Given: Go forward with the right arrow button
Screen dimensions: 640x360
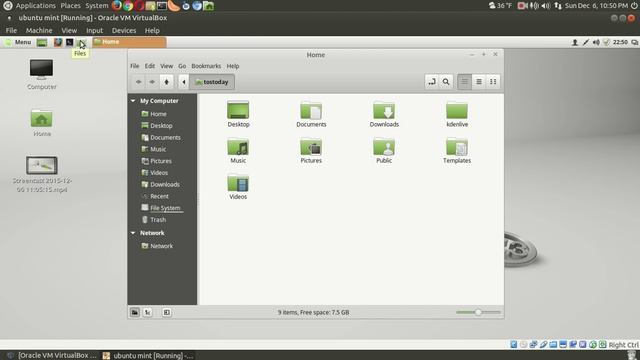Looking at the screenshot, I should pos(152,82).
